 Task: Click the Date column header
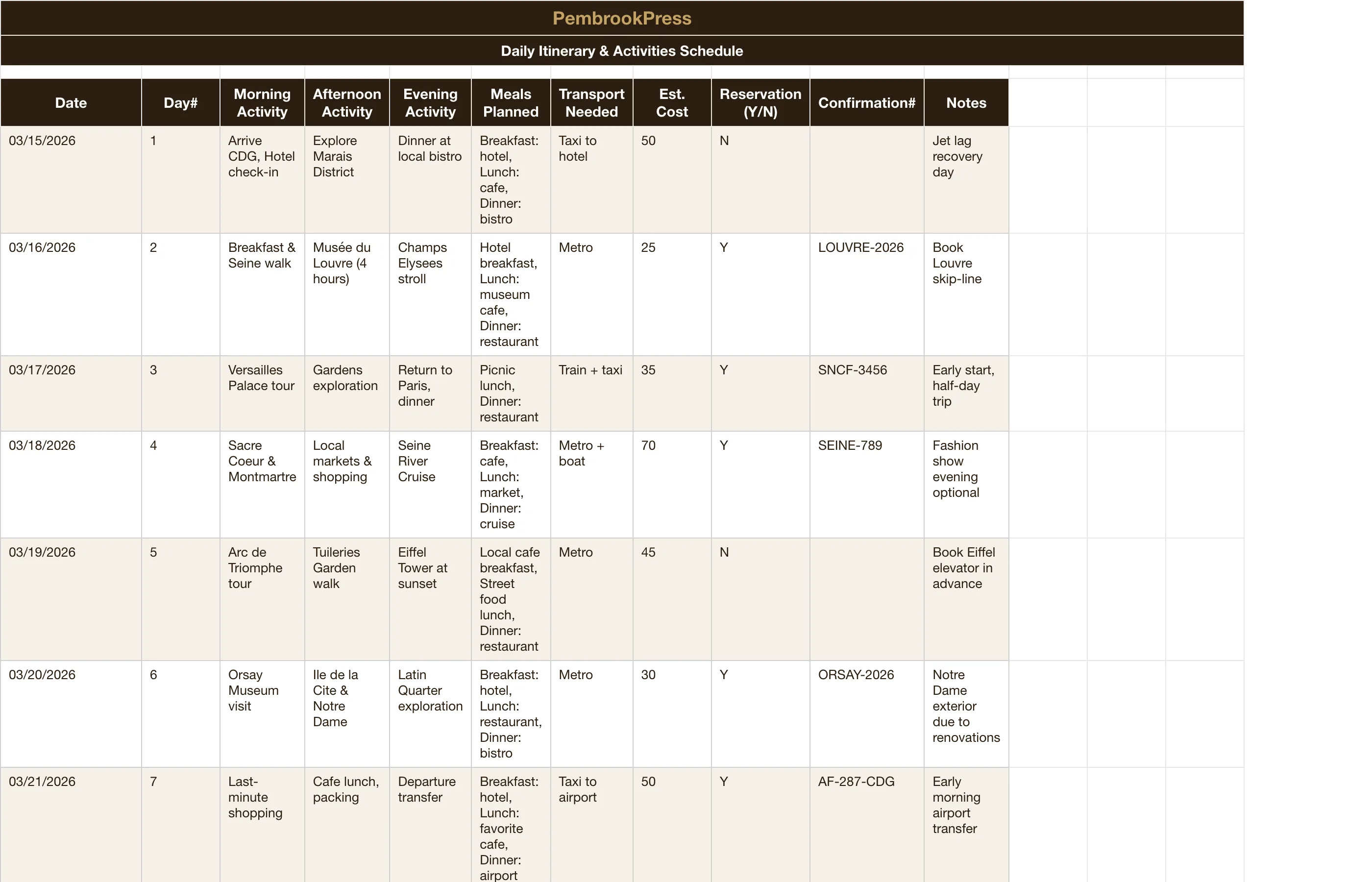point(71,102)
